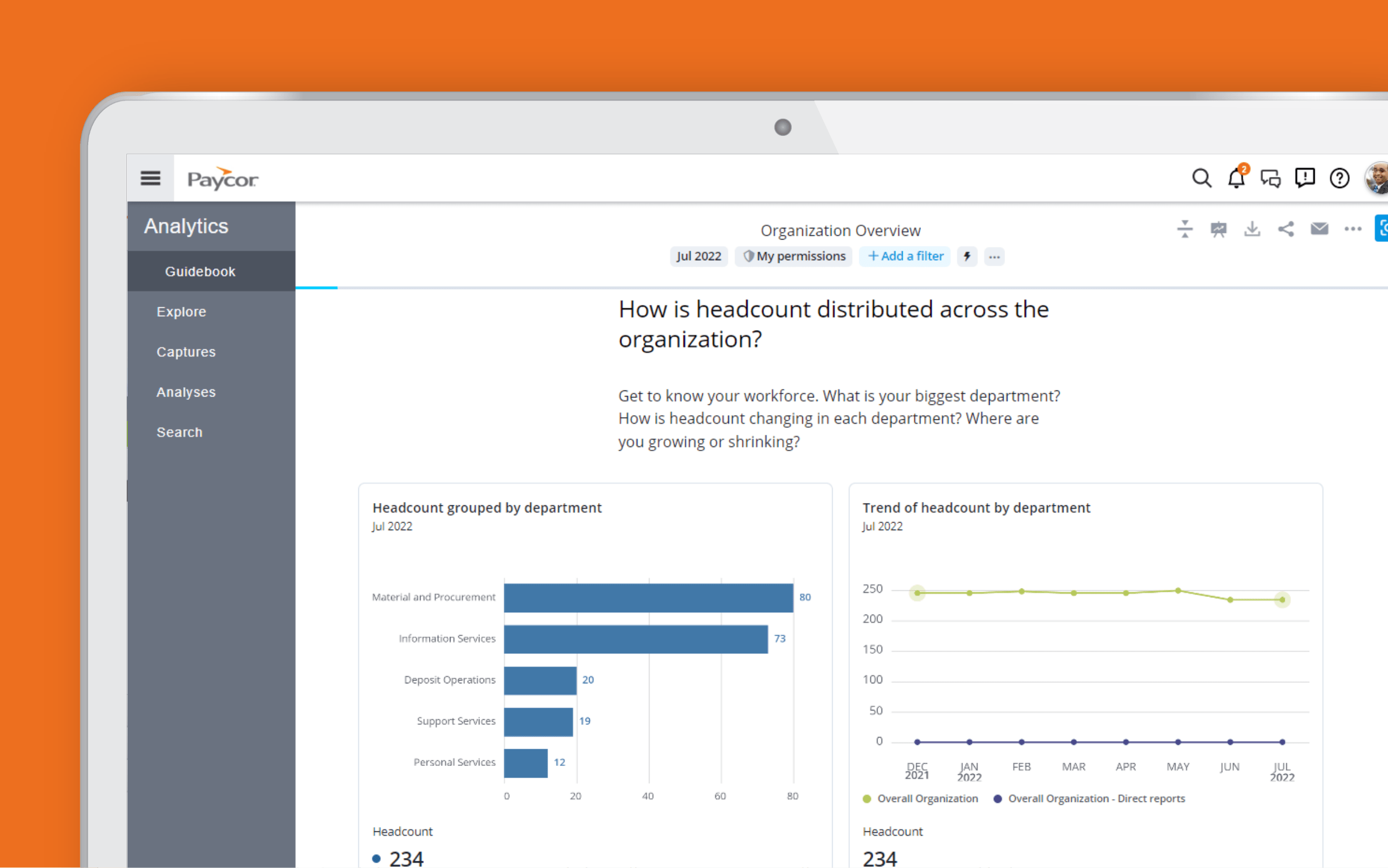The width and height of the screenshot is (1388, 868).
Task: Click the JUN point on green trend line
Action: coord(1230,600)
